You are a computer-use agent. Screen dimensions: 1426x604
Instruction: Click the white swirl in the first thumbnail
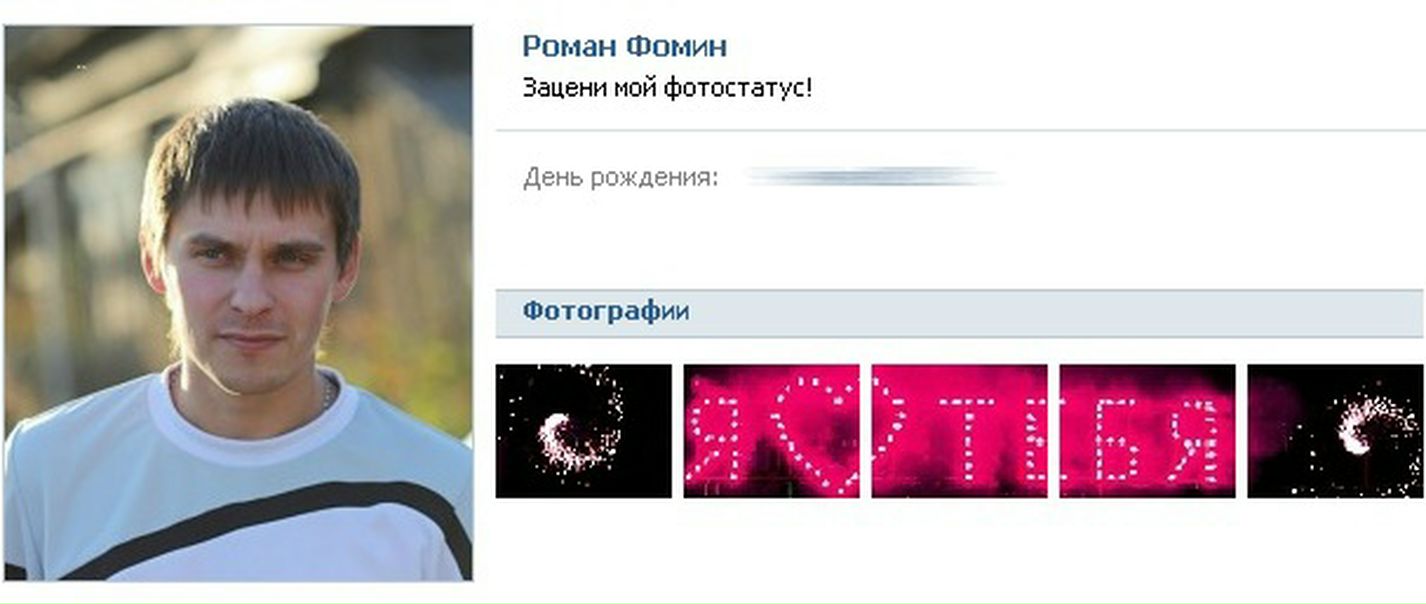coord(566,440)
